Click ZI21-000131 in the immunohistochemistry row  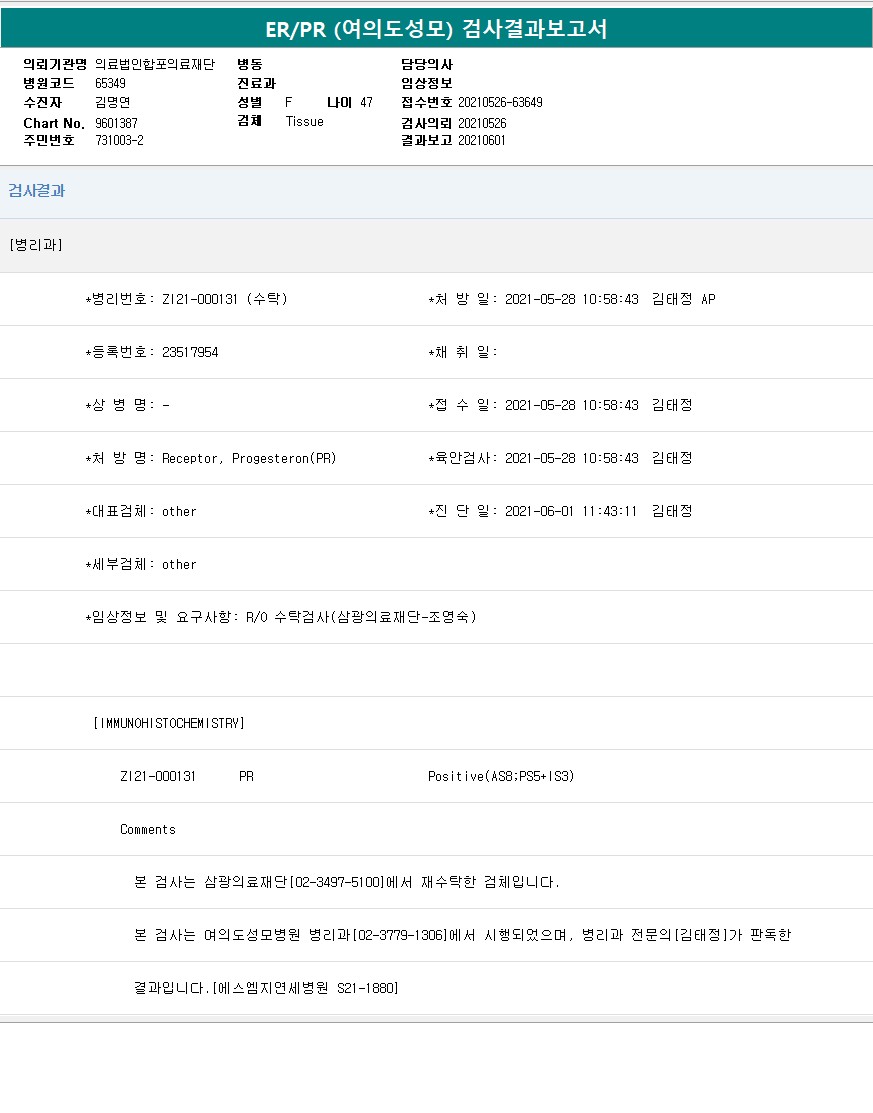click(x=158, y=777)
